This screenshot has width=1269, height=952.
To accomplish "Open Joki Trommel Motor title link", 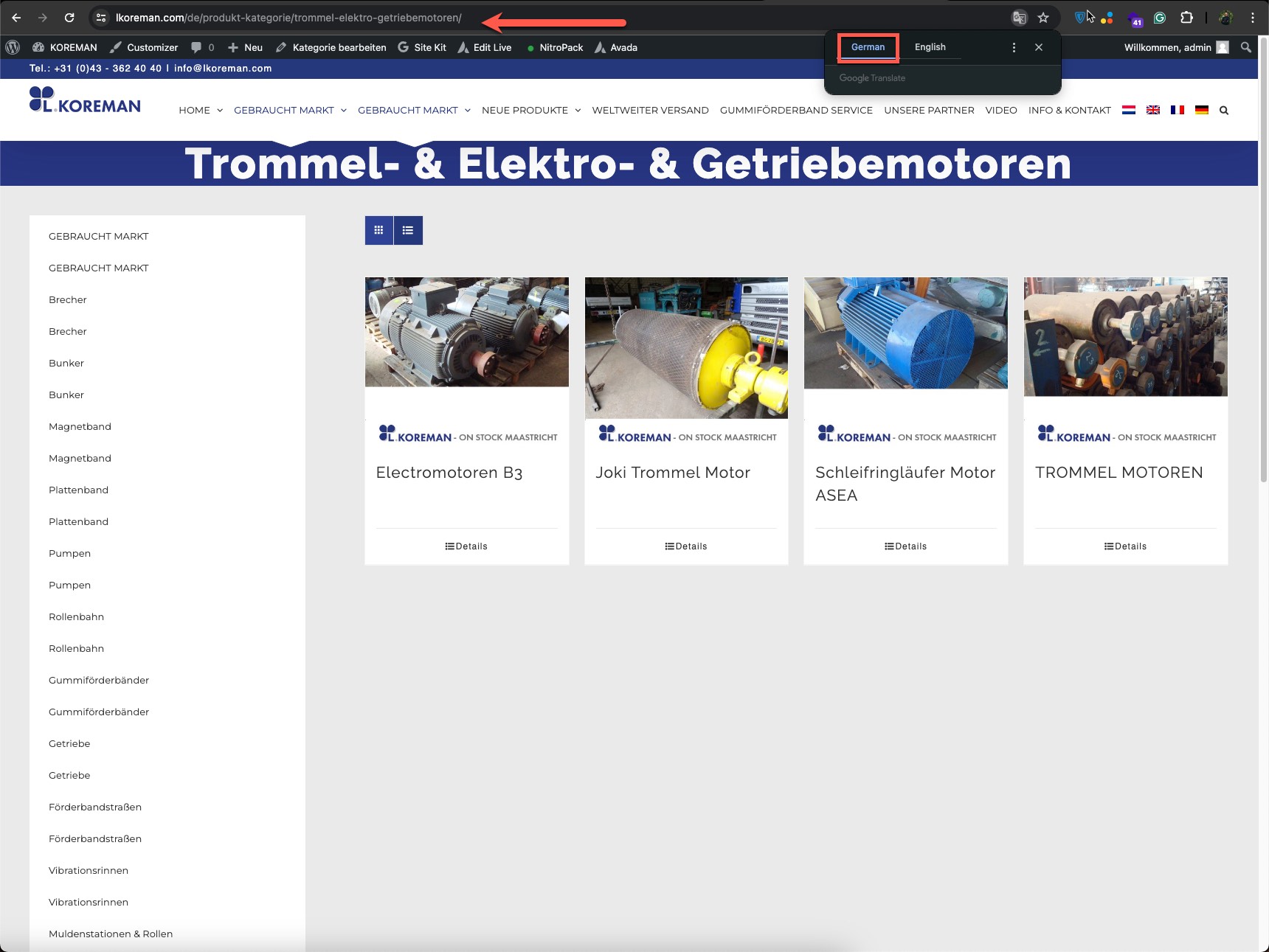I will [x=673, y=473].
